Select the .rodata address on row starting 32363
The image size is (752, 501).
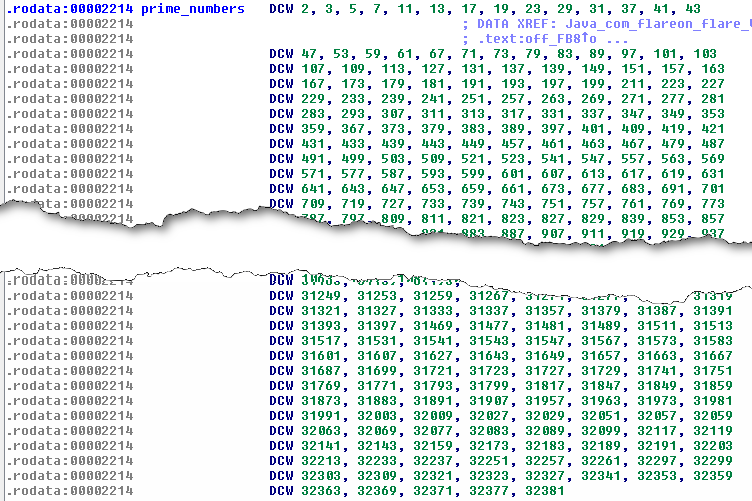(x=69, y=491)
